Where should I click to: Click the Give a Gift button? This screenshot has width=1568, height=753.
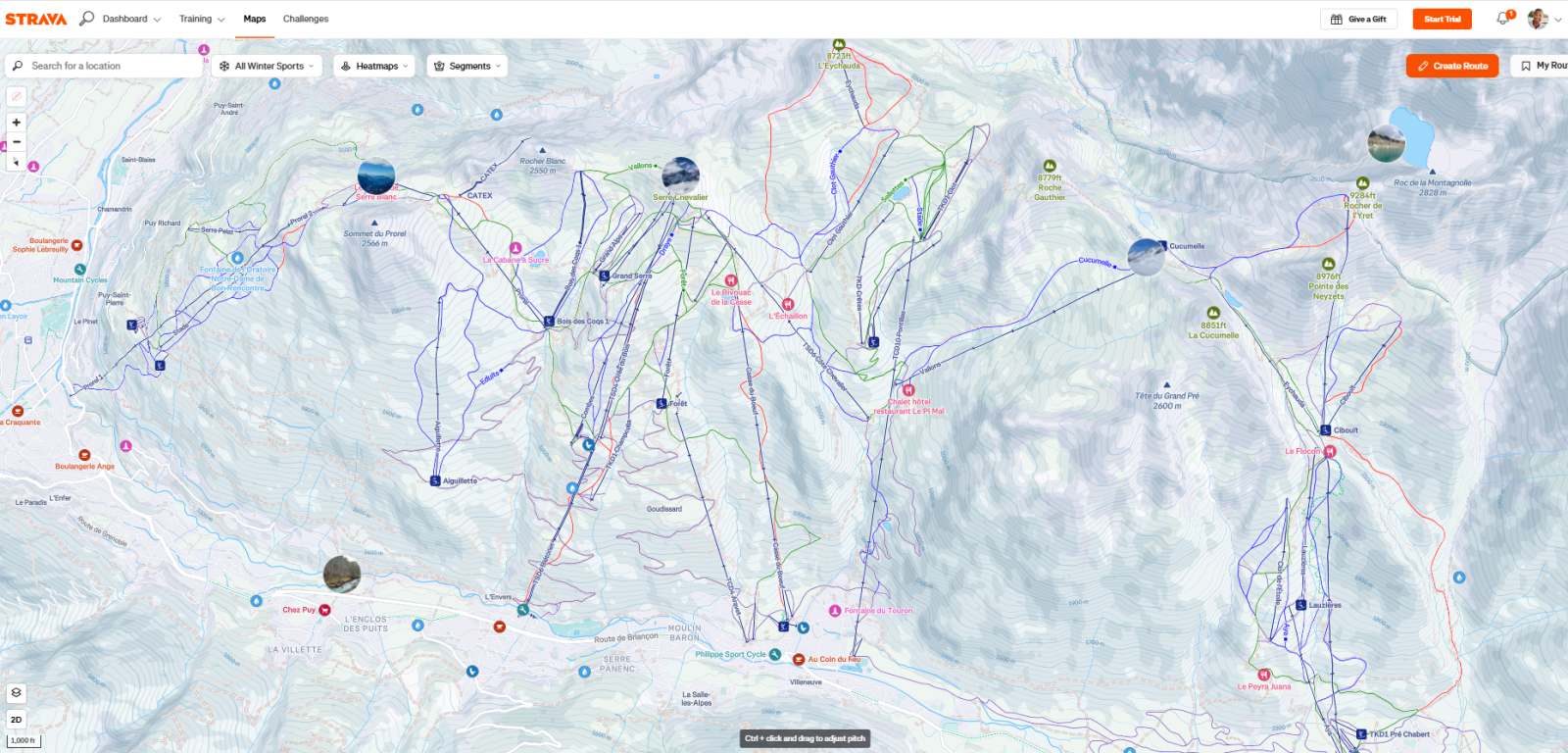point(1358,19)
